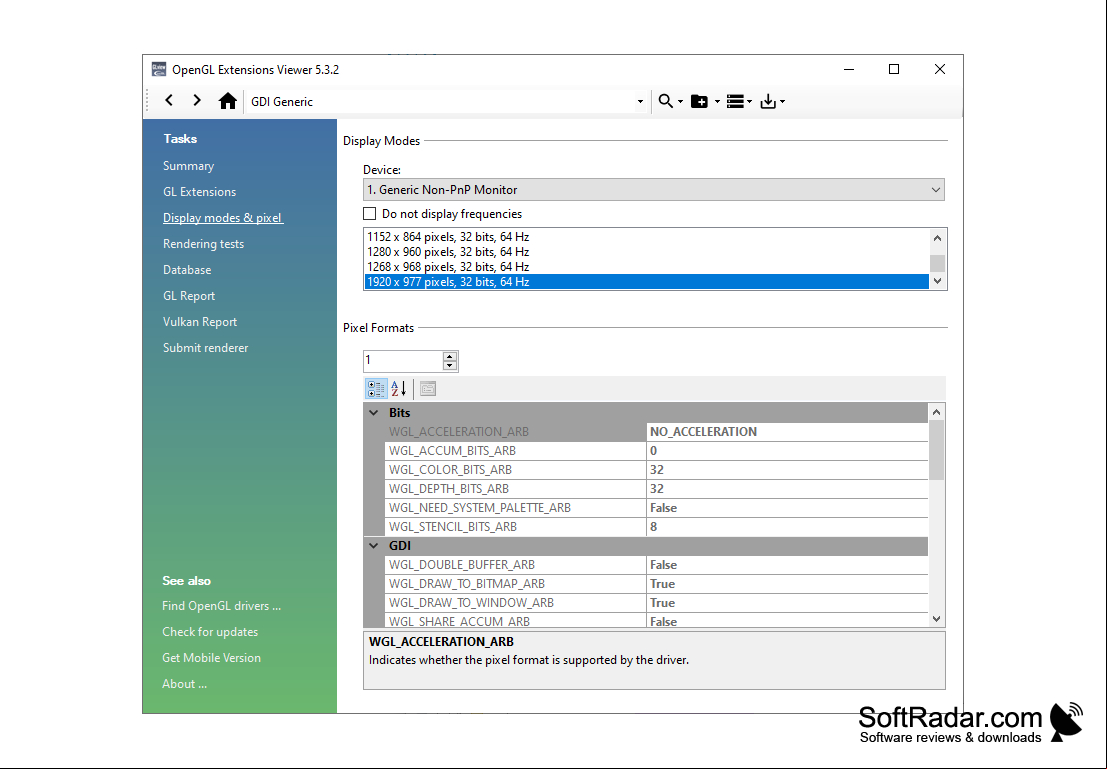Screen dimensions: 1107x769
Task: Click Check for updates link
Action: pos(210,632)
